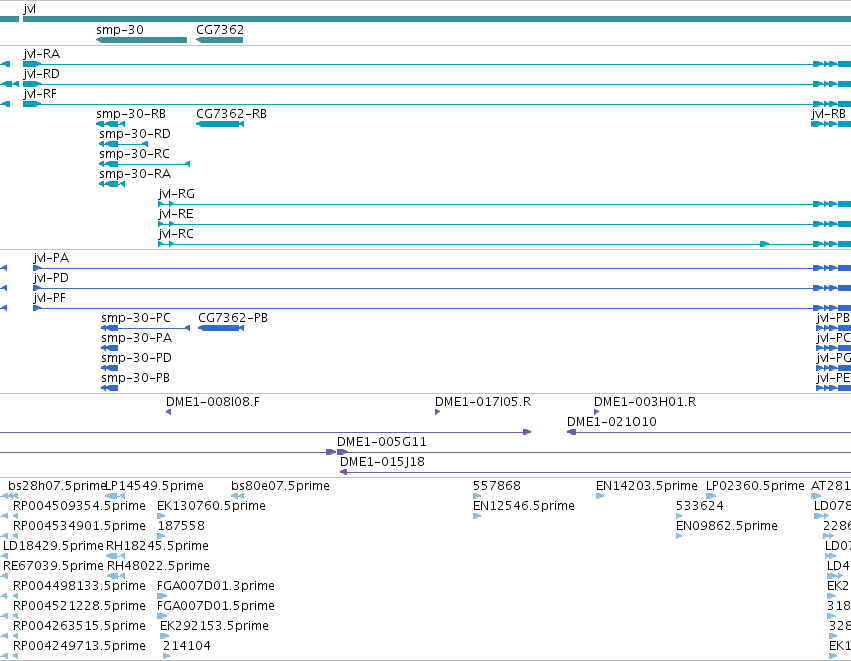Select transcript label jvl-RA

pyautogui.click(x=42, y=54)
